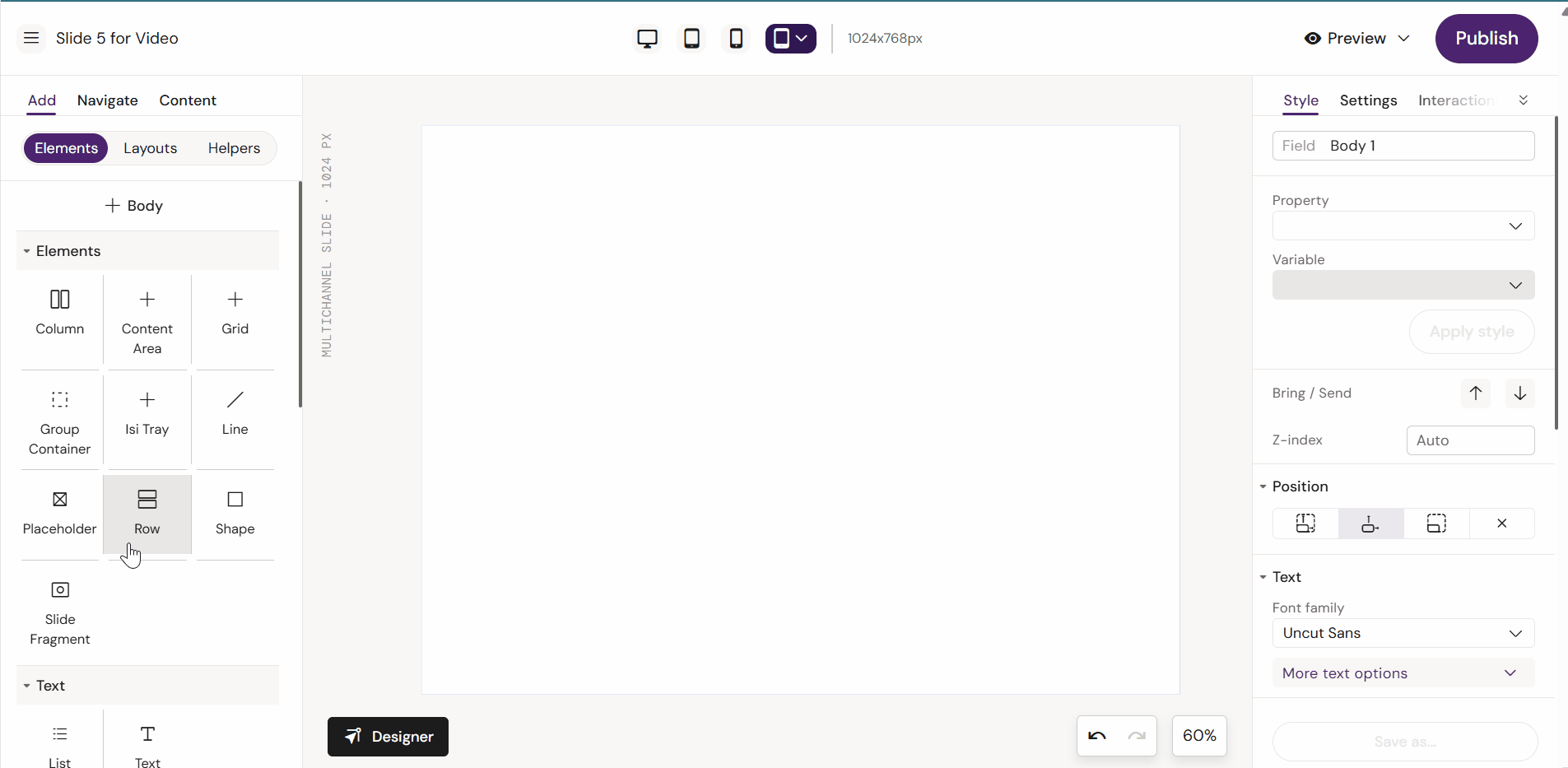The image size is (1568, 768).
Task: Open the Variable dropdown
Action: (x=1402, y=285)
